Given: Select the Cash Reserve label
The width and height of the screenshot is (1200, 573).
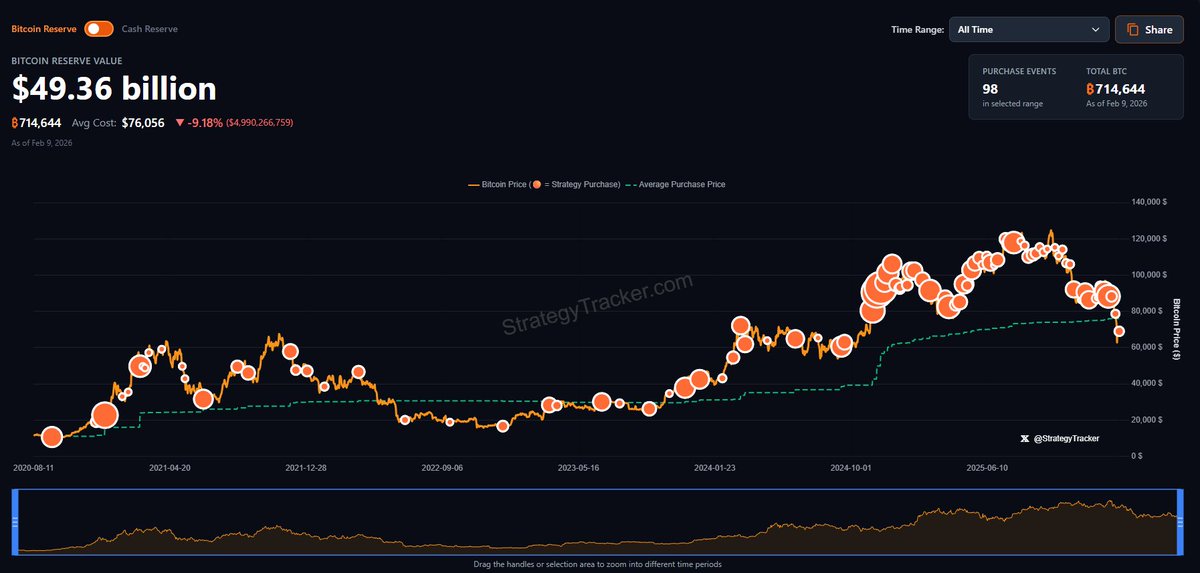Looking at the screenshot, I should (x=150, y=29).
